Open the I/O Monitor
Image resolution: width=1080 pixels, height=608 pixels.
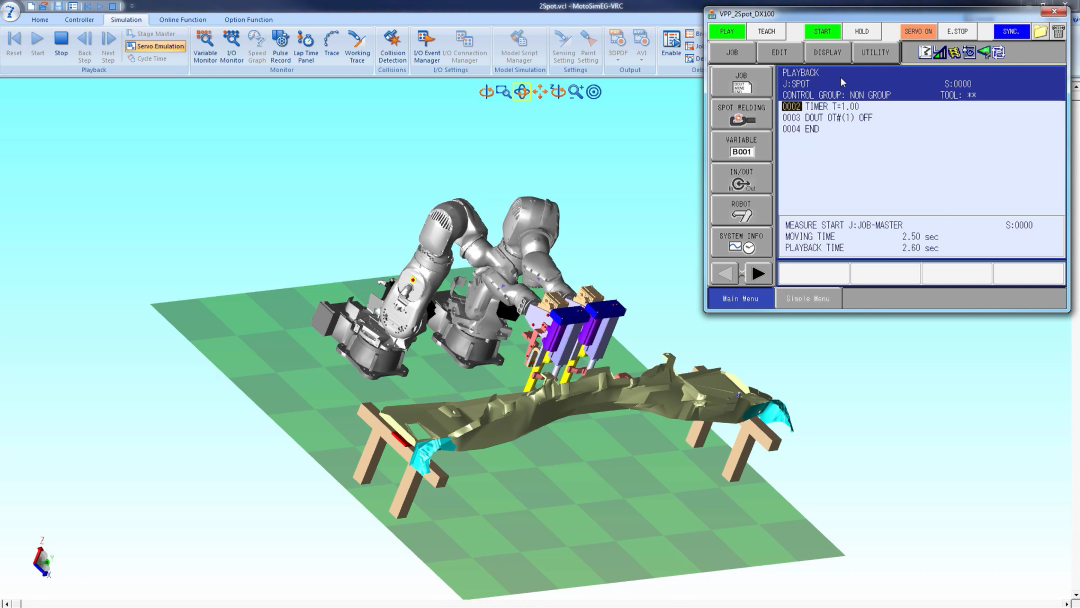click(x=231, y=46)
